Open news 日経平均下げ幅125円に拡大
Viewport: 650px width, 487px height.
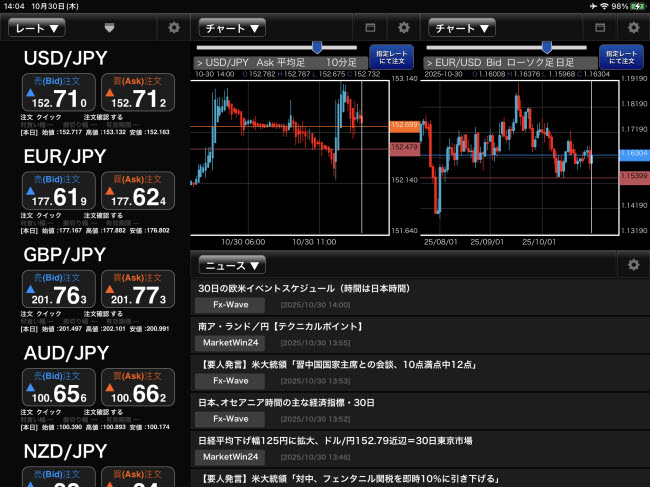420,450
